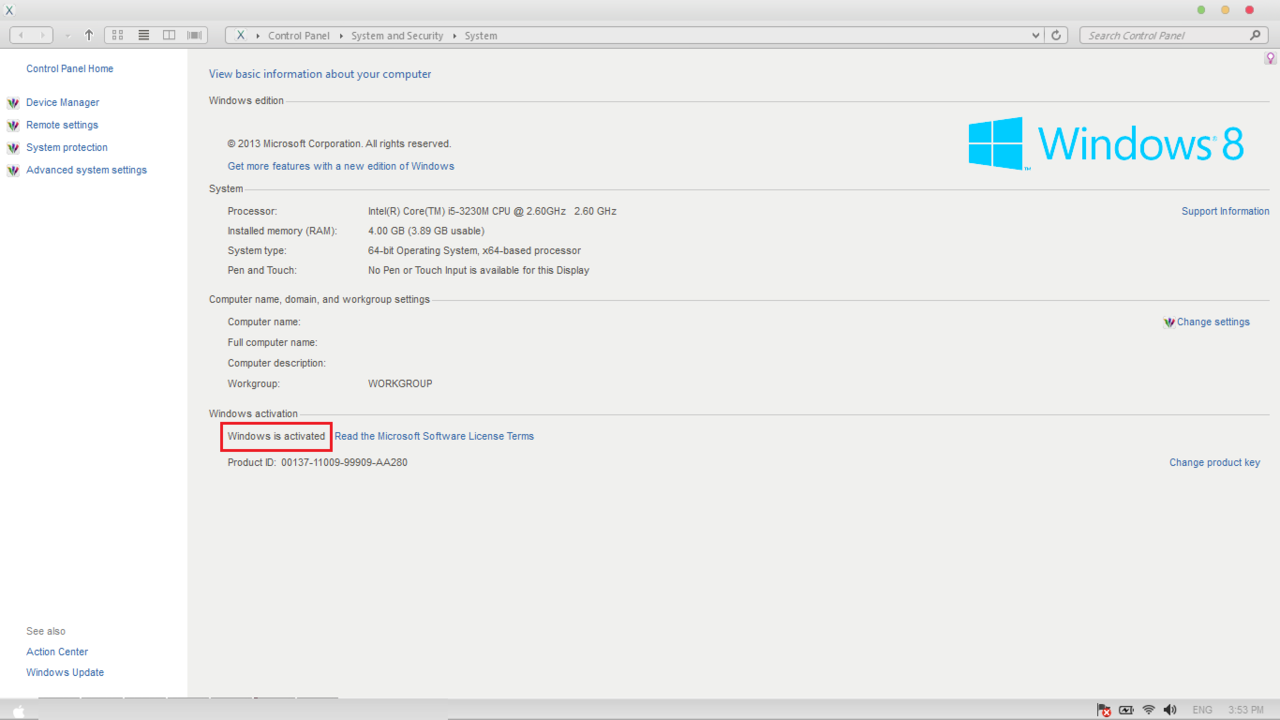Image resolution: width=1280 pixels, height=720 pixels.
Task: Click ENG language indicator
Action: tap(1202, 710)
